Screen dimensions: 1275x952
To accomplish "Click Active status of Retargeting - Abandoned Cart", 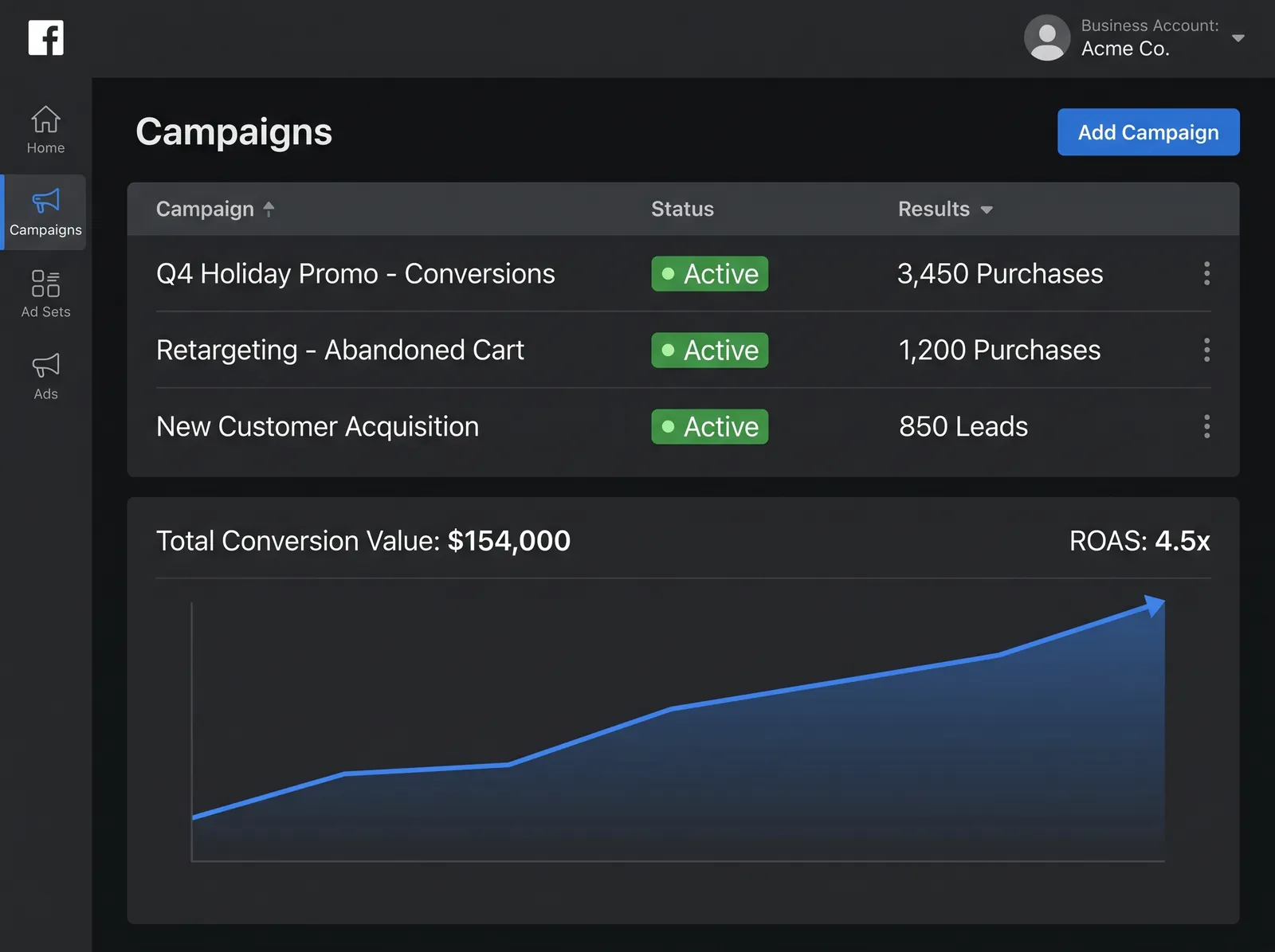I will pyautogui.click(x=710, y=350).
